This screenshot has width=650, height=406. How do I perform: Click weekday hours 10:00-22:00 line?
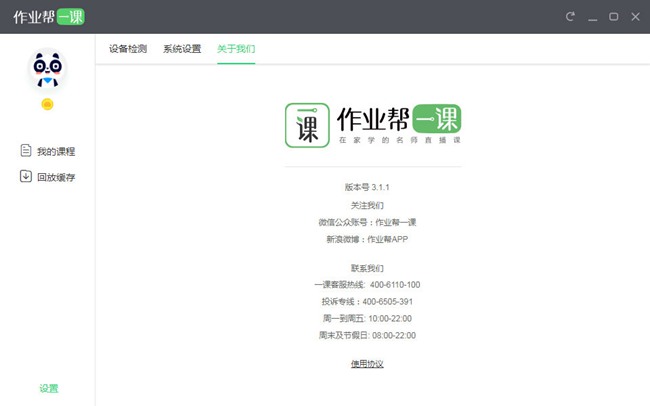click(x=367, y=318)
